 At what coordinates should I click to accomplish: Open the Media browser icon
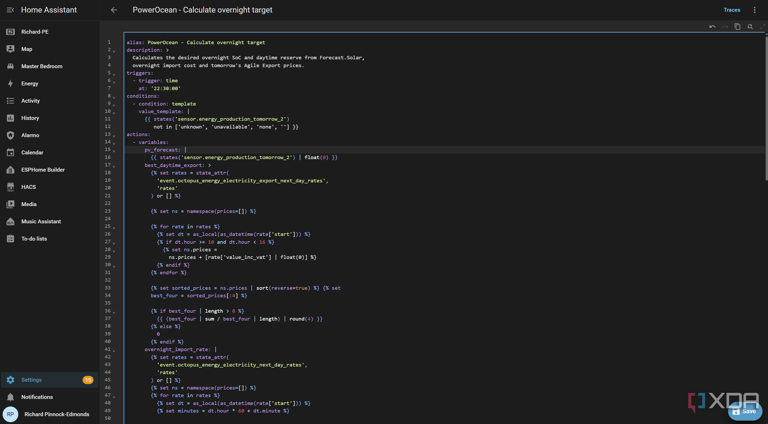(10, 204)
